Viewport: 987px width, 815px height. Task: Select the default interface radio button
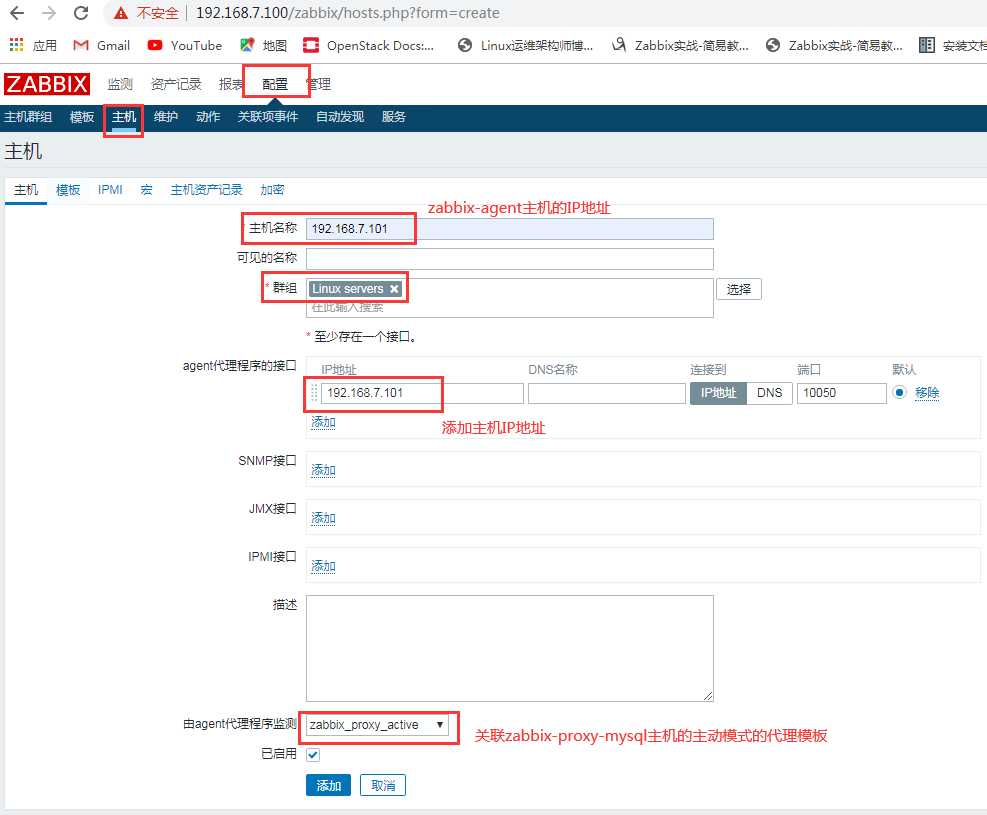pyautogui.click(x=900, y=393)
